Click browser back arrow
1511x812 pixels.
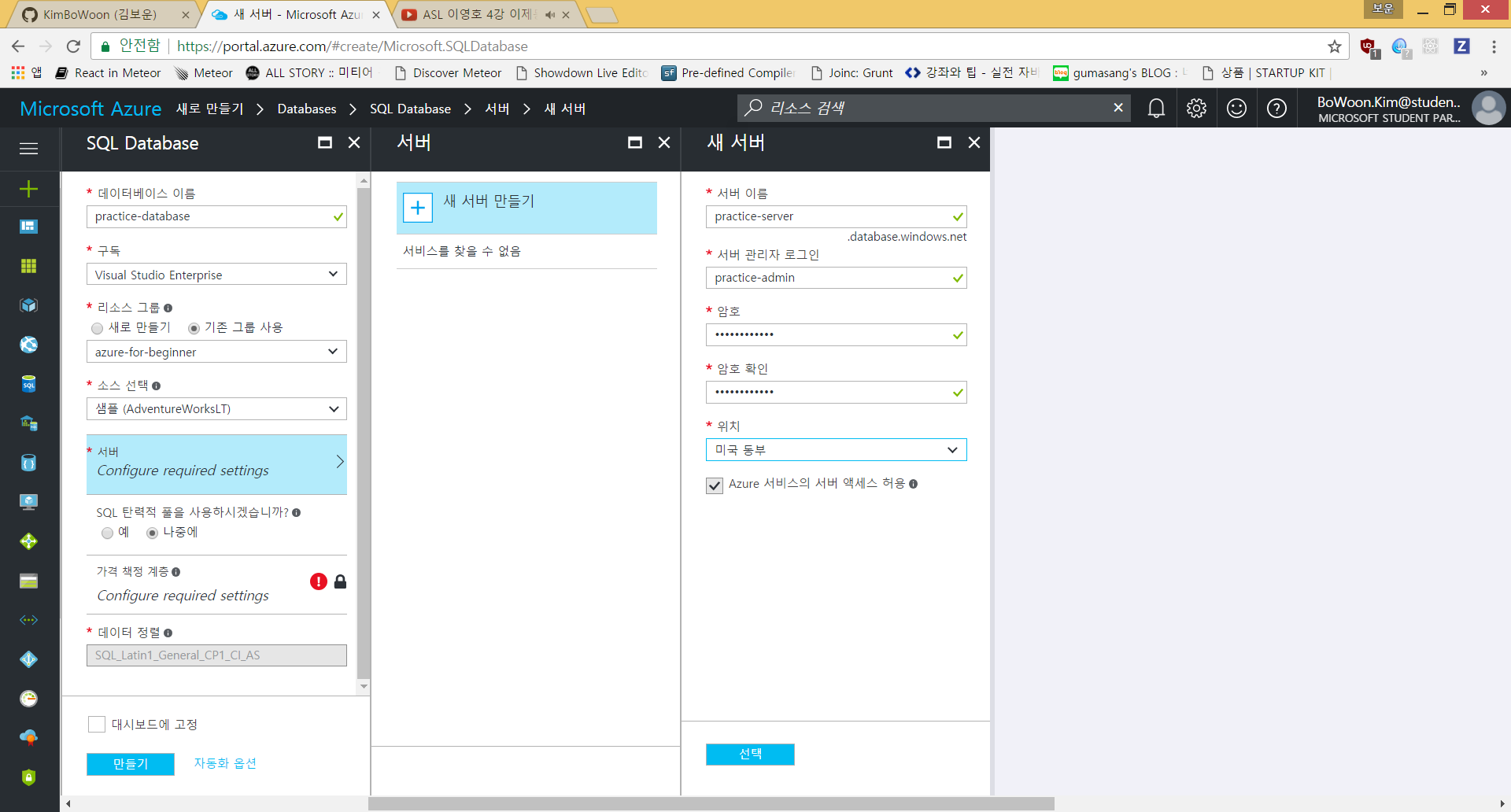tap(18, 46)
